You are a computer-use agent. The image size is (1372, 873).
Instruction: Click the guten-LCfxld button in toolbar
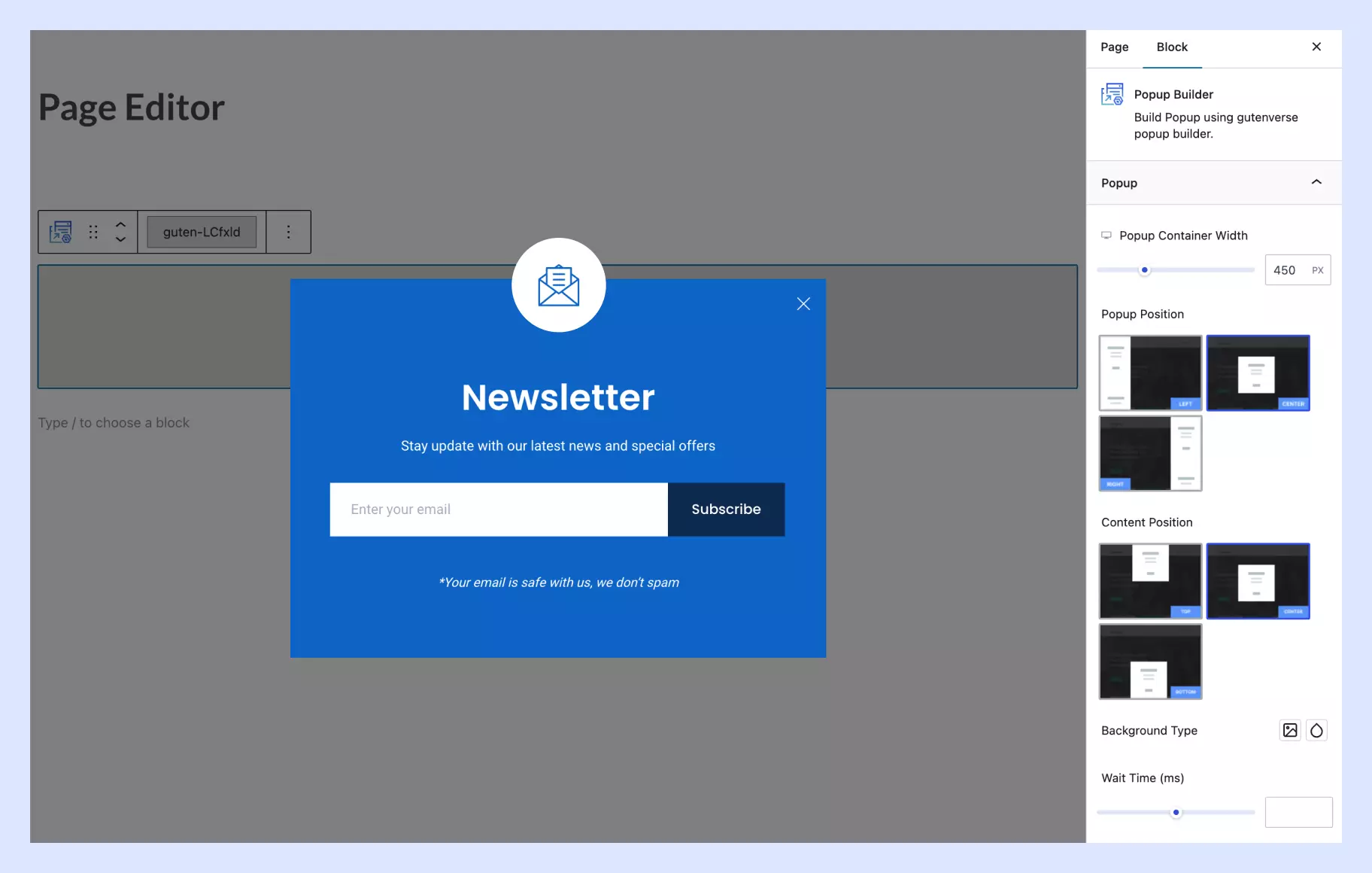pyautogui.click(x=202, y=232)
